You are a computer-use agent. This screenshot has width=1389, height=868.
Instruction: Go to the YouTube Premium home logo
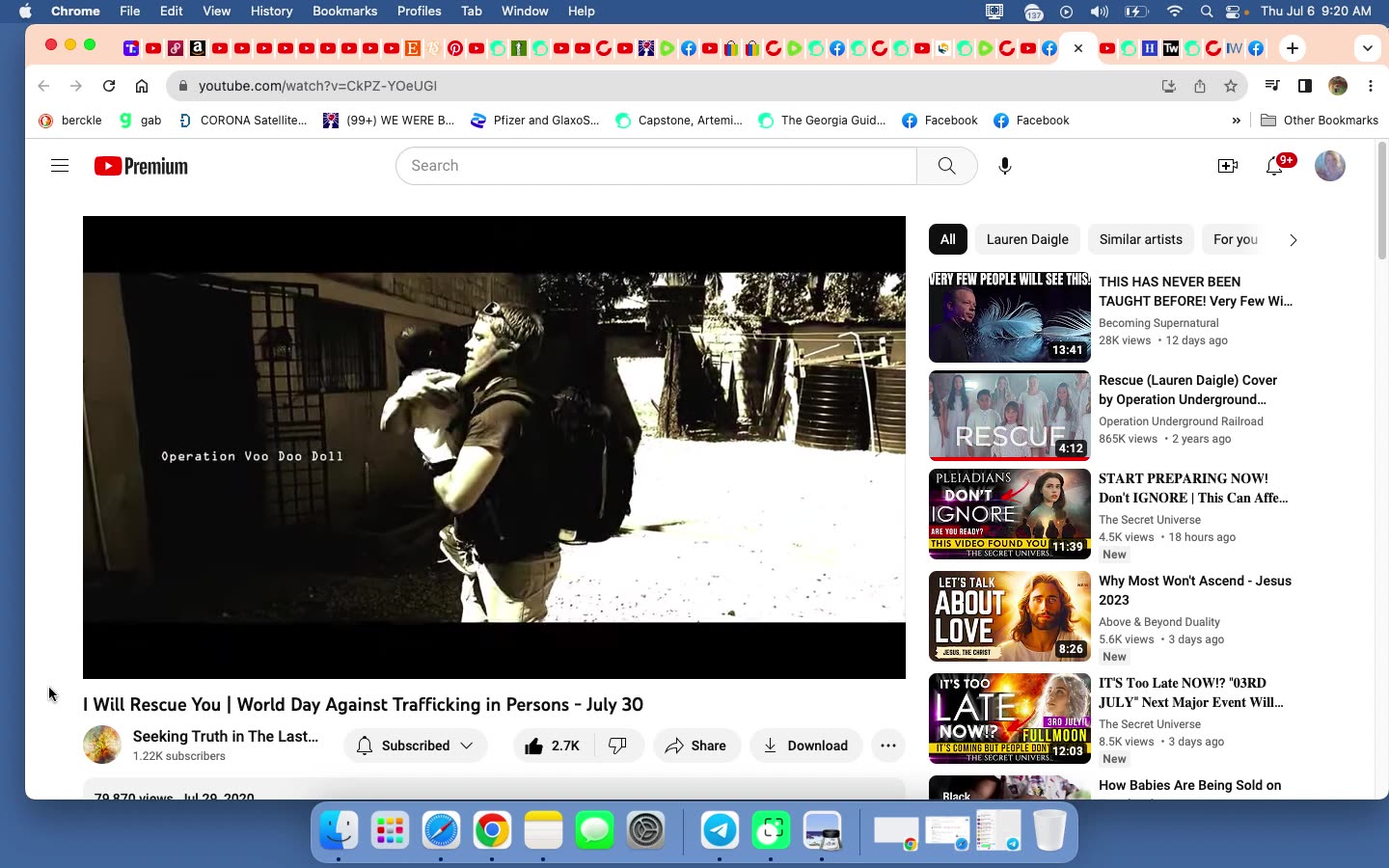141,166
